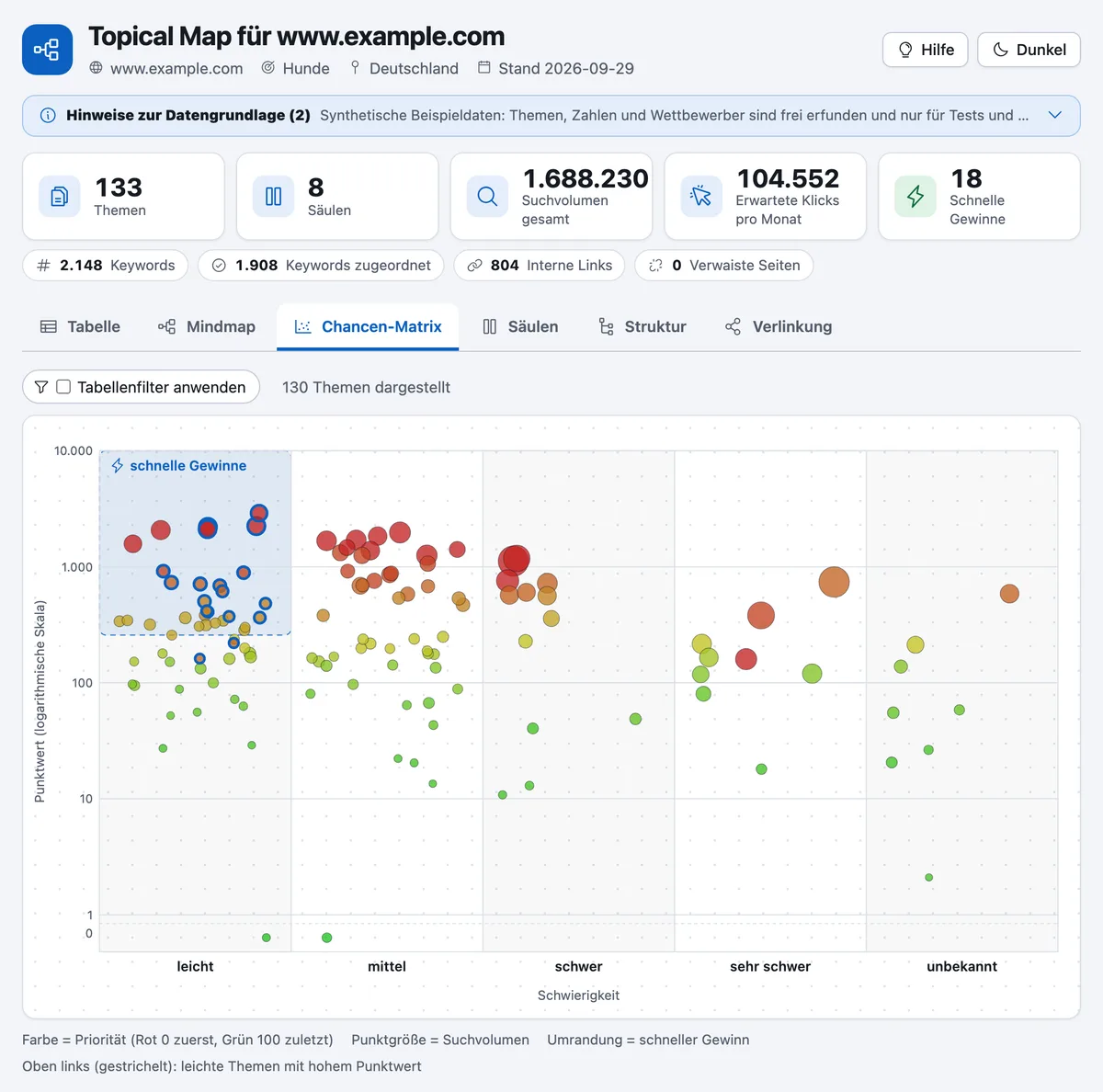Viewport: 1103px width, 1092px height.
Task: Click the lightning icon on Schnelle Gewinne card
Action: (915, 196)
